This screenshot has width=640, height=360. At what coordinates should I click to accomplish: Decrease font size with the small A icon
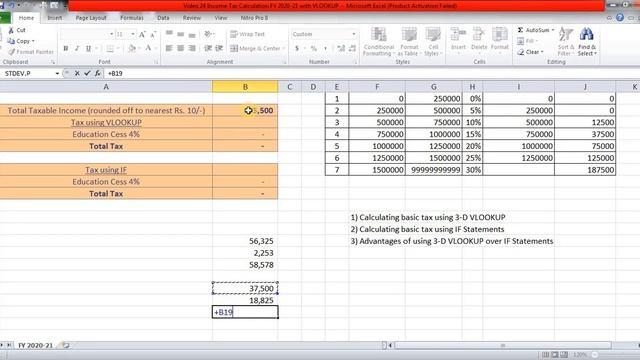coord(153,34)
